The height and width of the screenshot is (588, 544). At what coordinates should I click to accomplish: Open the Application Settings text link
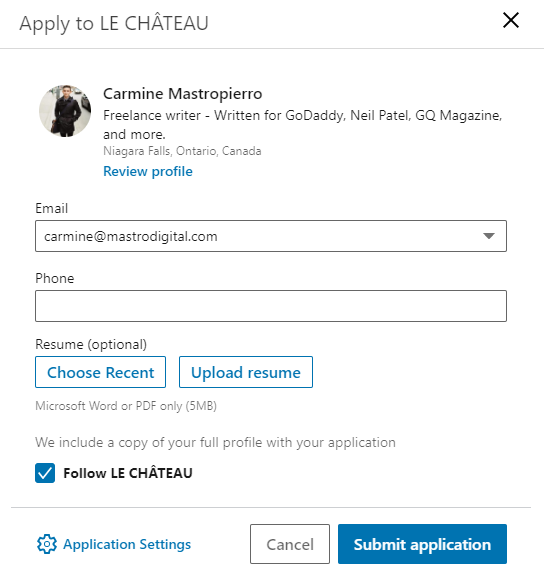pyautogui.click(x=127, y=544)
